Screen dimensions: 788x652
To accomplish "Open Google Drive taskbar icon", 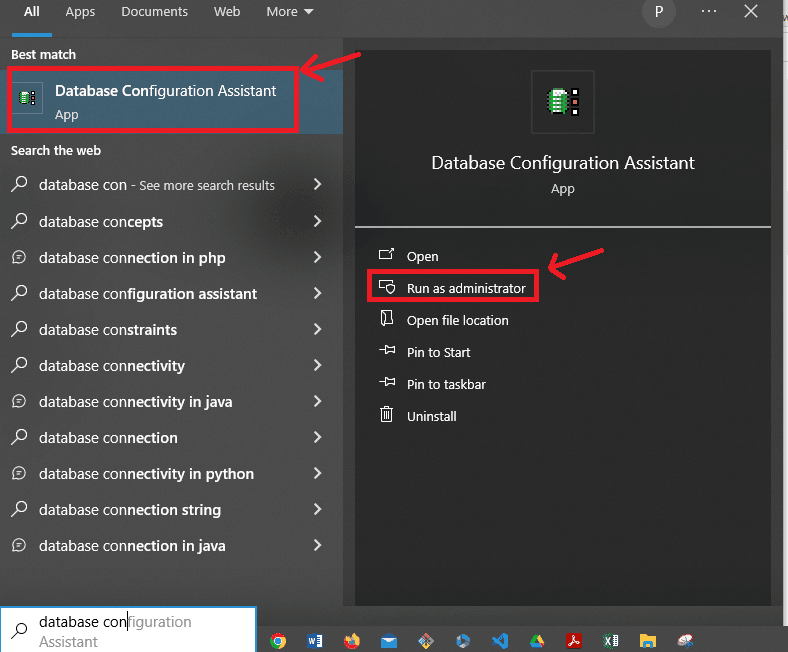I will pos(536,641).
